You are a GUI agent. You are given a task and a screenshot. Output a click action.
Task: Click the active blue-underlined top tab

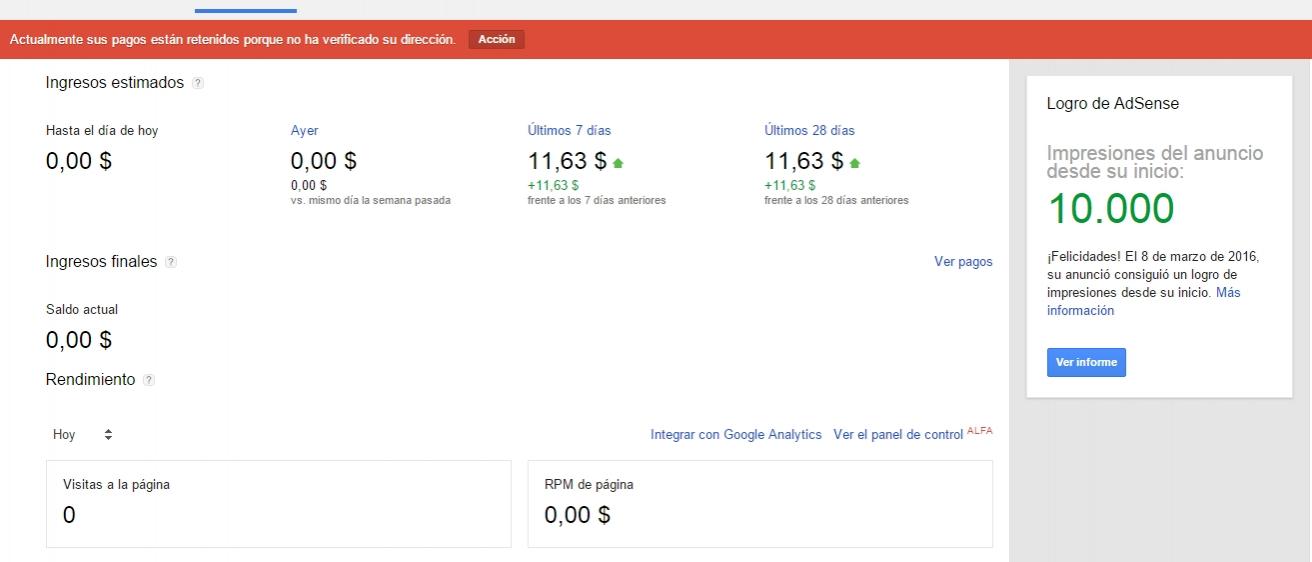tap(246, 6)
